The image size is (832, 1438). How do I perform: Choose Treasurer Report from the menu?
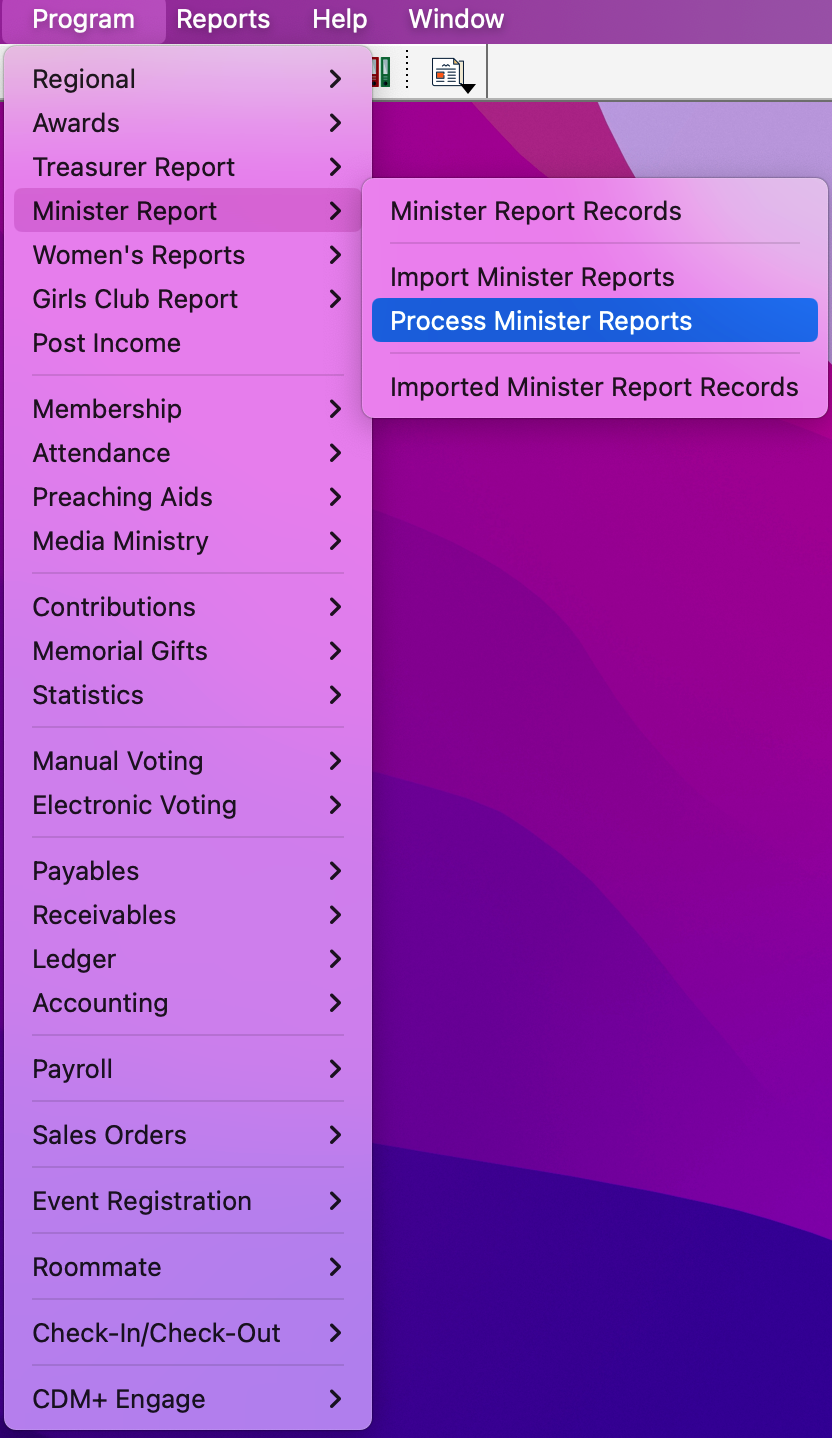[x=134, y=167]
